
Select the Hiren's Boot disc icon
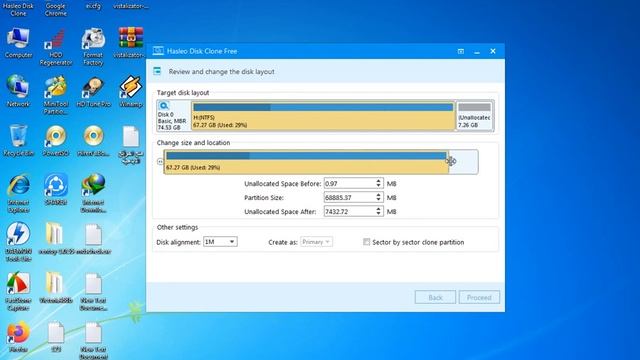click(x=93, y=141)
